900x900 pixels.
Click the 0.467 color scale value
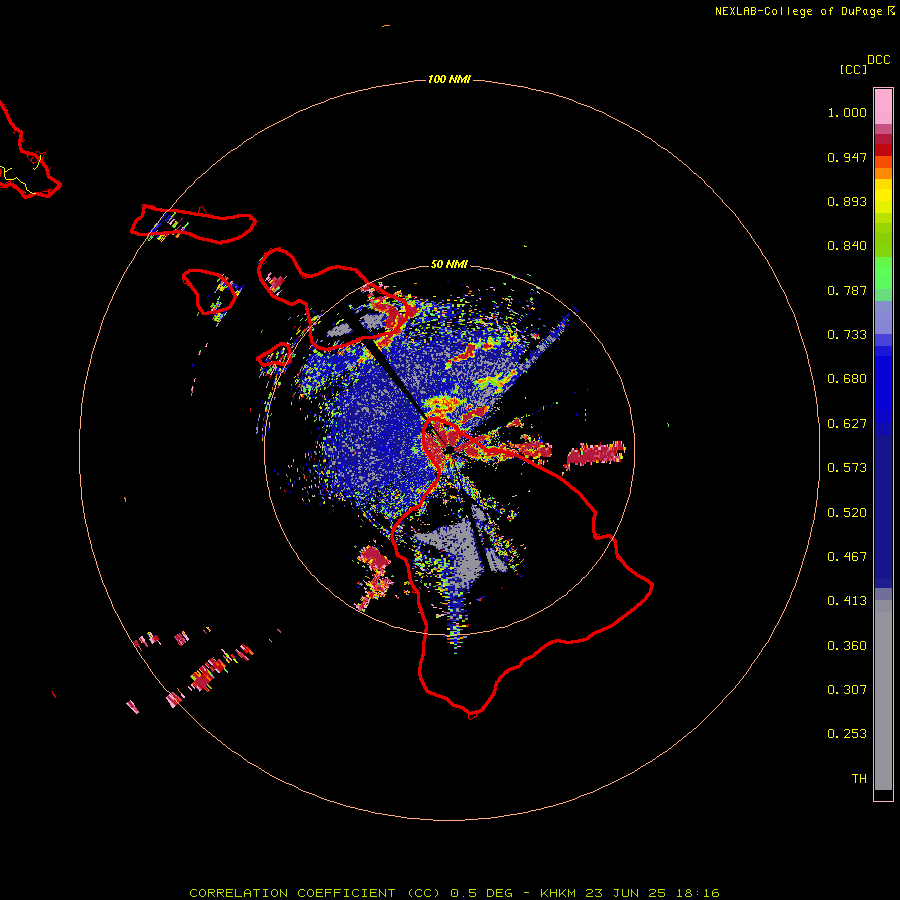[847, 557]
